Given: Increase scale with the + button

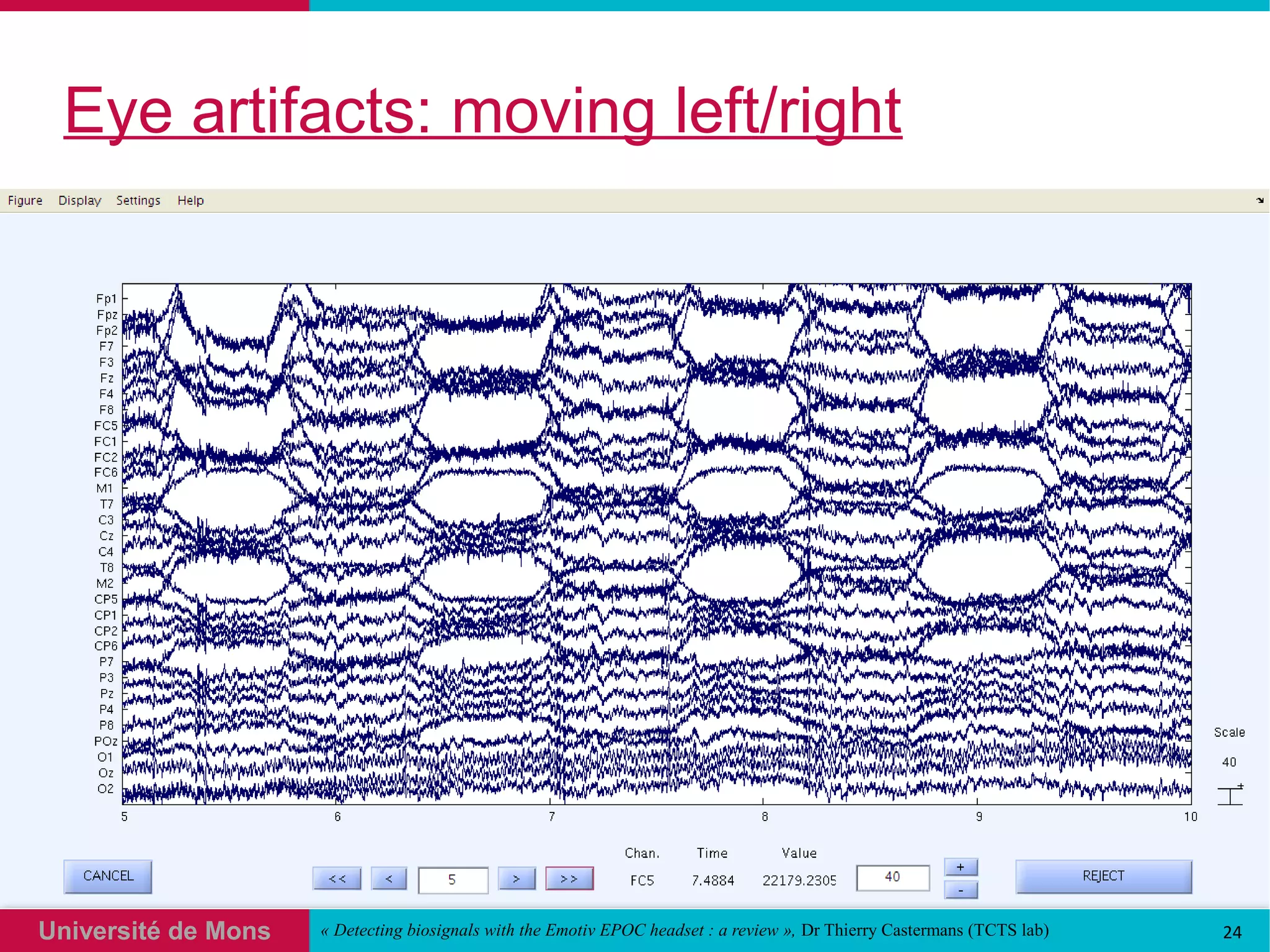Looking at the screenshot, I should click(x=961, y=867).
